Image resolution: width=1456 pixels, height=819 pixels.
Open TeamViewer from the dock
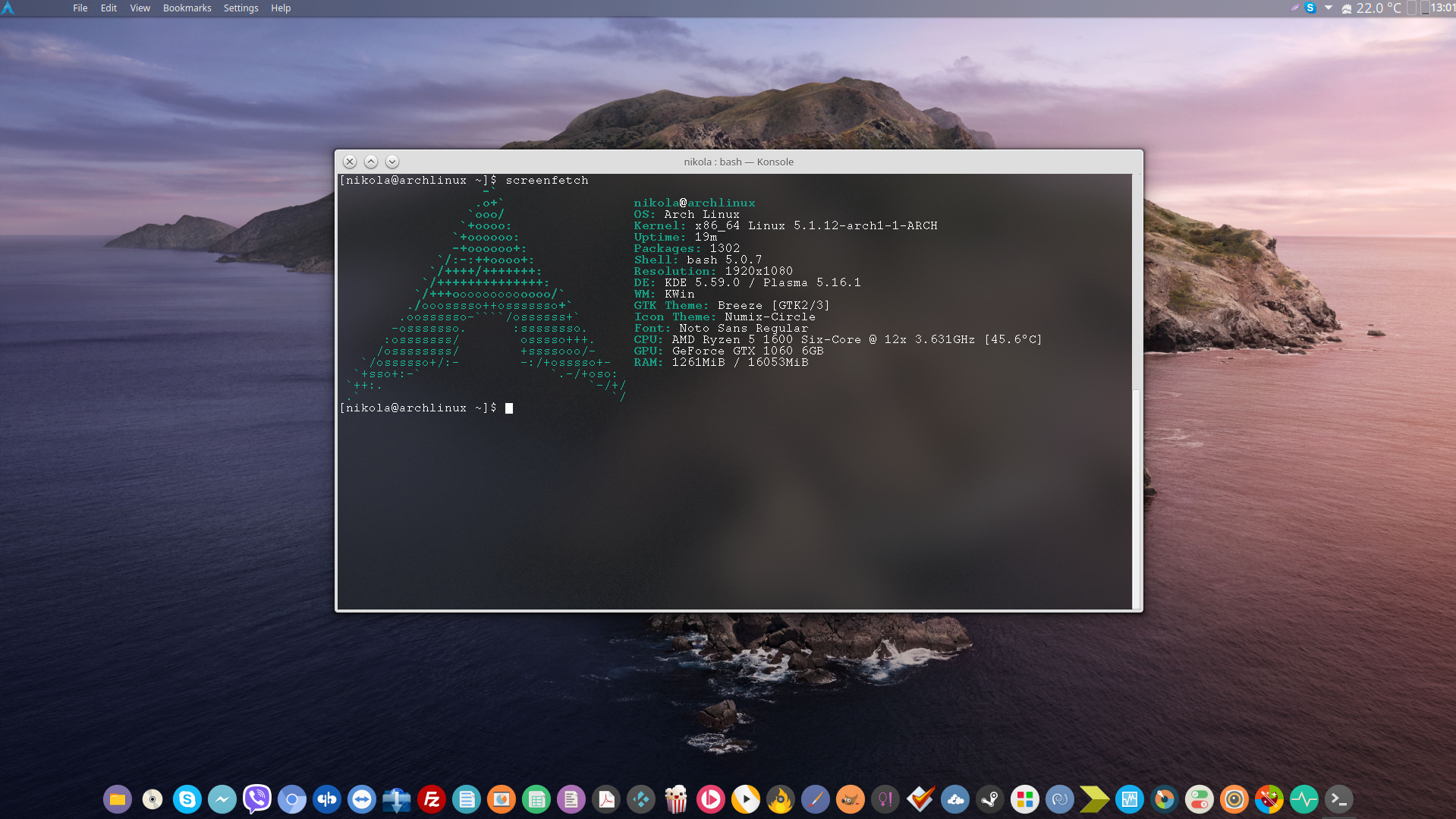click(362, 799)
